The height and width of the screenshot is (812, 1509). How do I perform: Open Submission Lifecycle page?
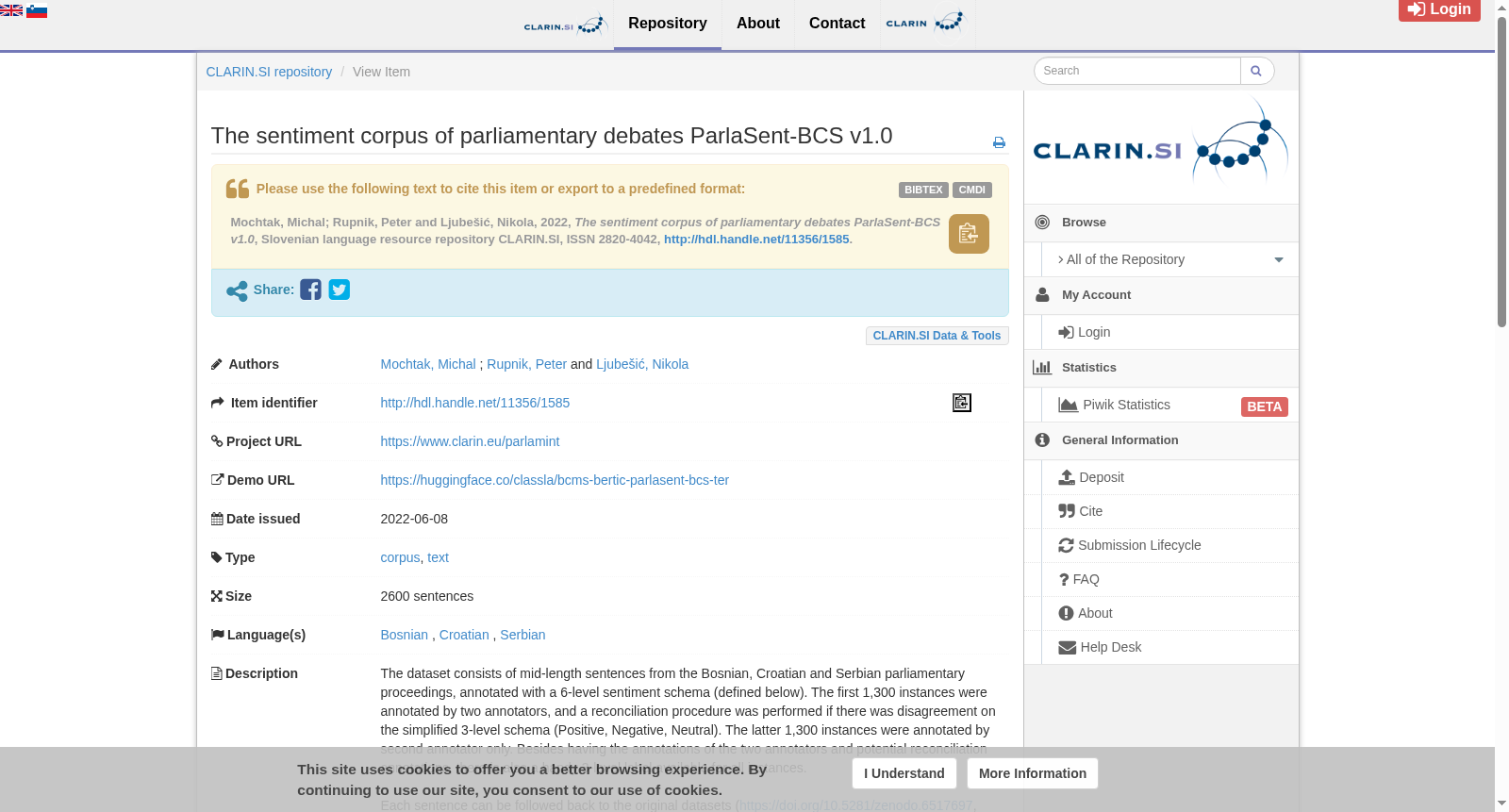pos(1170,545)
